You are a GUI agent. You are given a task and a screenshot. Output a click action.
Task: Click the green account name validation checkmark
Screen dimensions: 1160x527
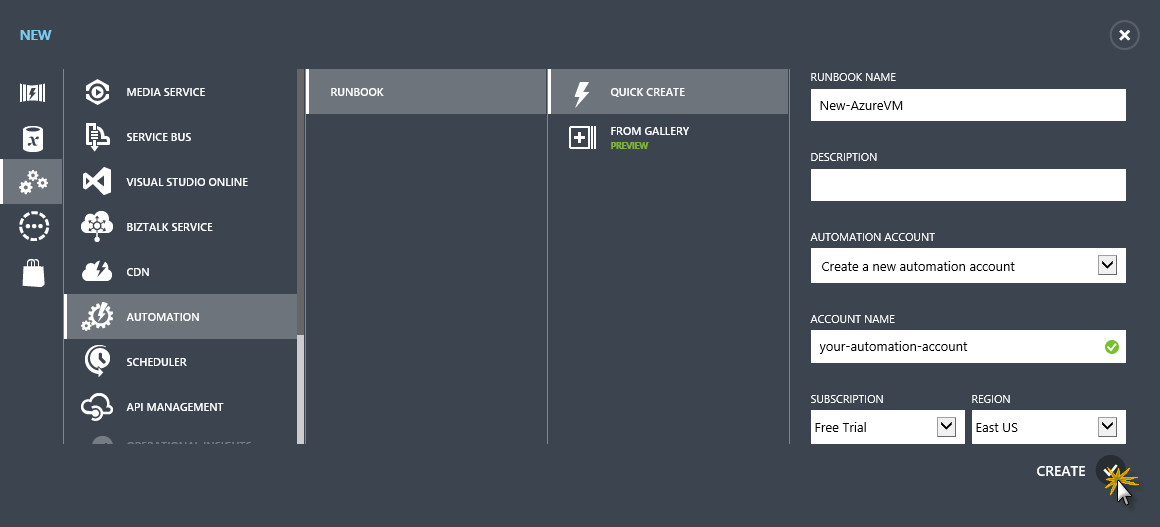(x=1111, y=346)
